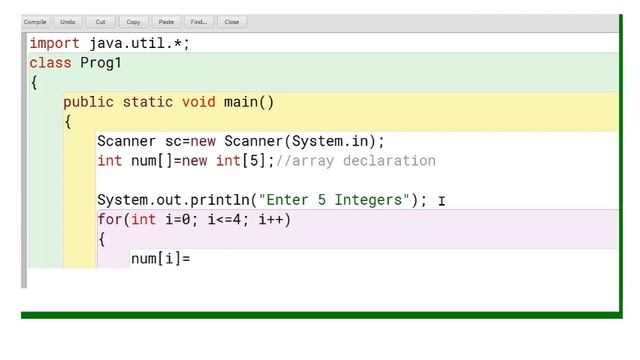Viewport: 640px width, 360px height.
Task: Click 'num[]=new' in array declaration
Action: pyautogui.click(x=169, y=161)
